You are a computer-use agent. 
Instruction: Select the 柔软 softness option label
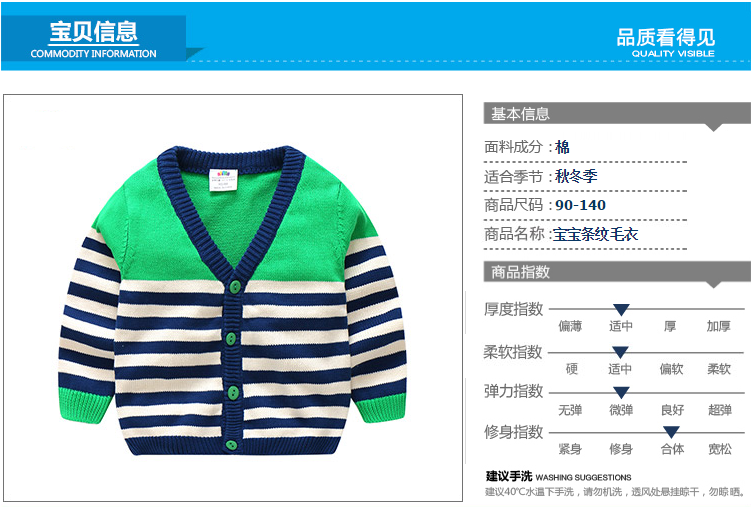pos(719,369)
